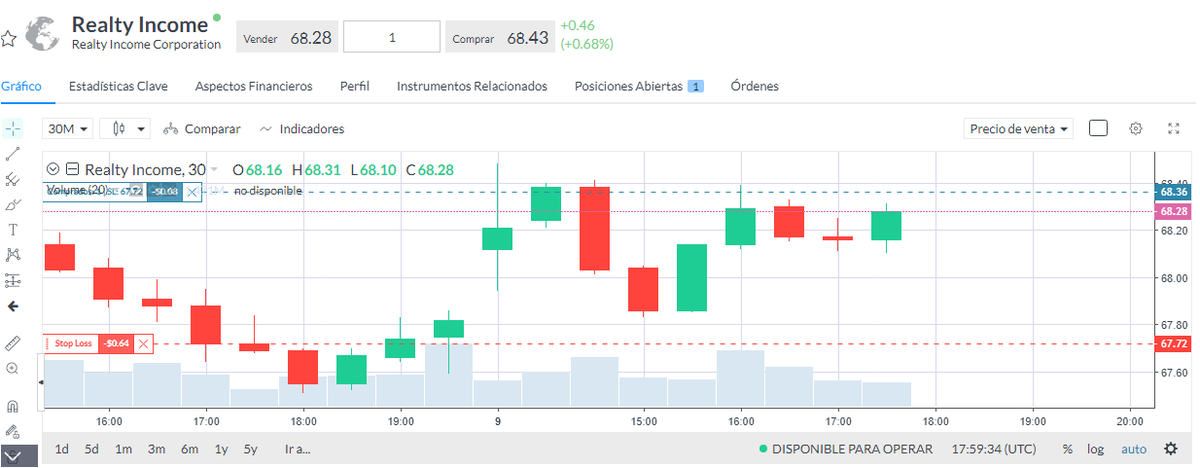The image size is (1200, 468).
Task: Click the Volume (20) indicator label
Action: click(78, 190)
